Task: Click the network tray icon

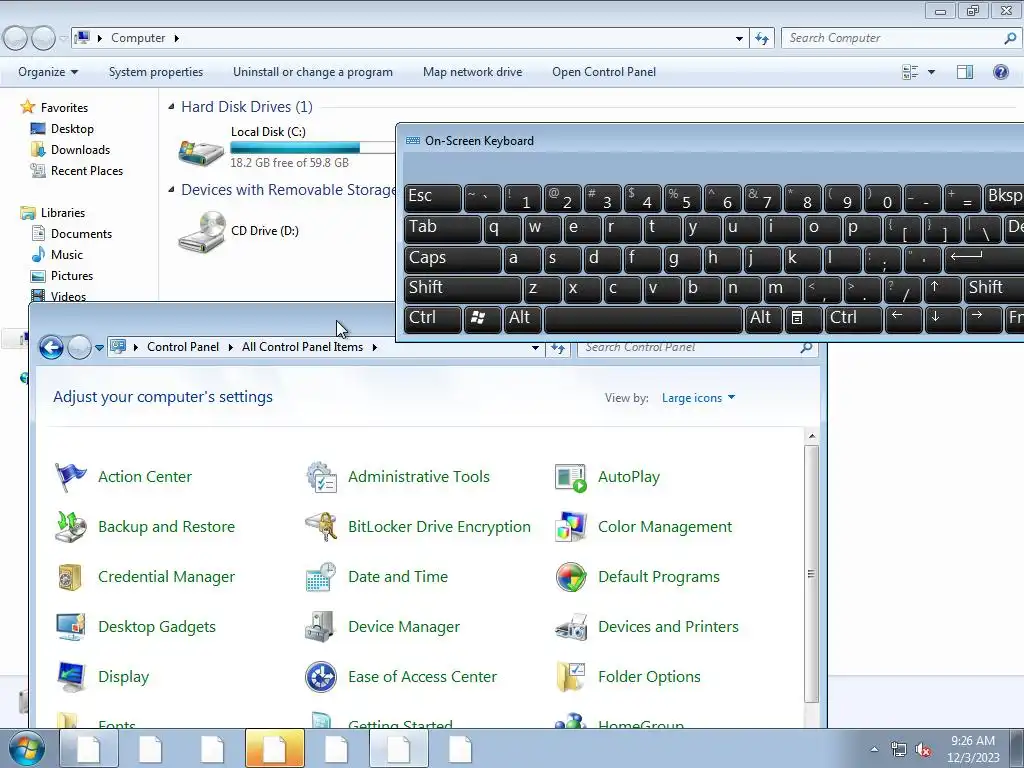Action: click(899, 750)
